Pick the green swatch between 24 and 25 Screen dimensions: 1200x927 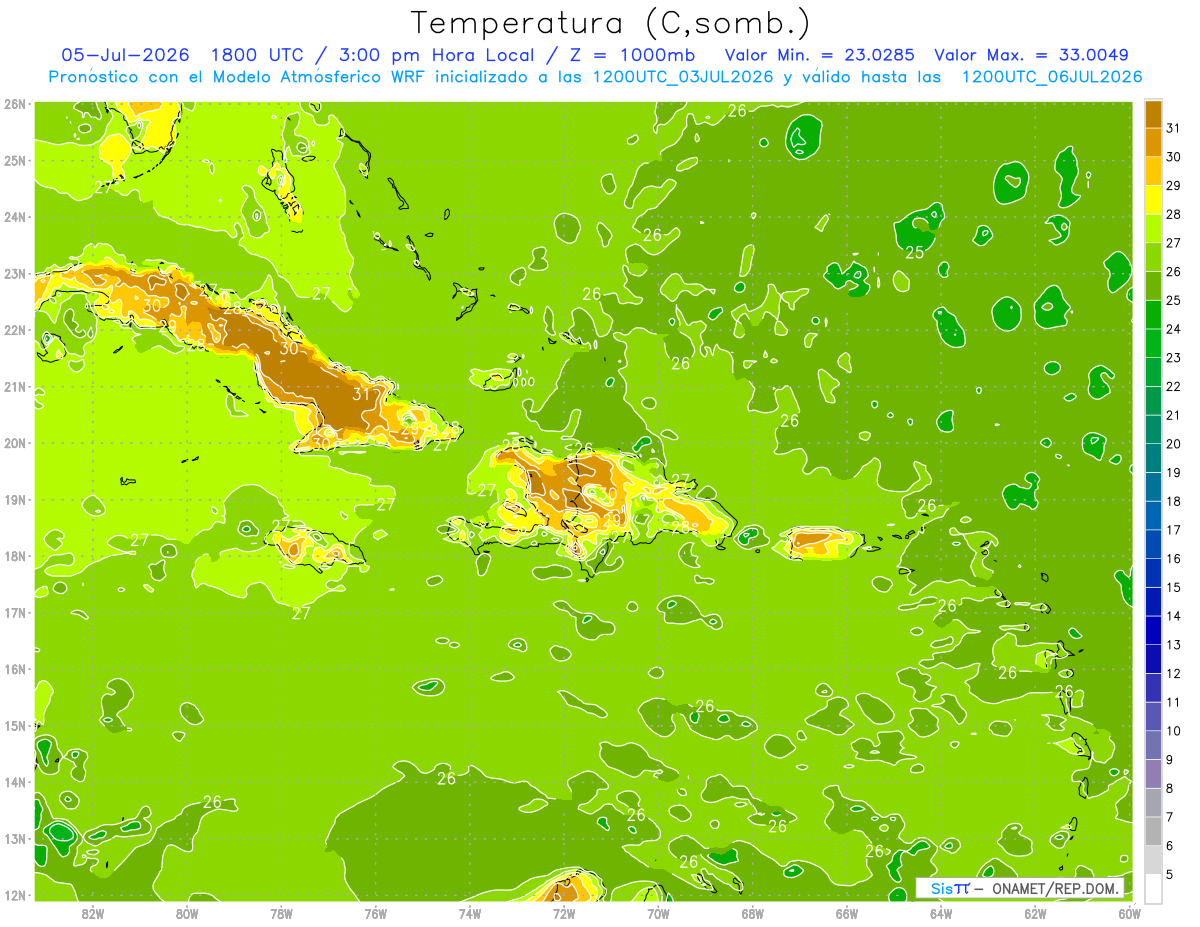point(1153,315)
